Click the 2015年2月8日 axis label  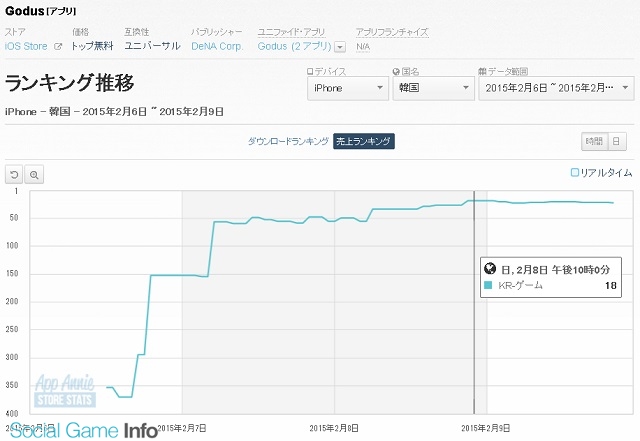click(x=334, y=428)
